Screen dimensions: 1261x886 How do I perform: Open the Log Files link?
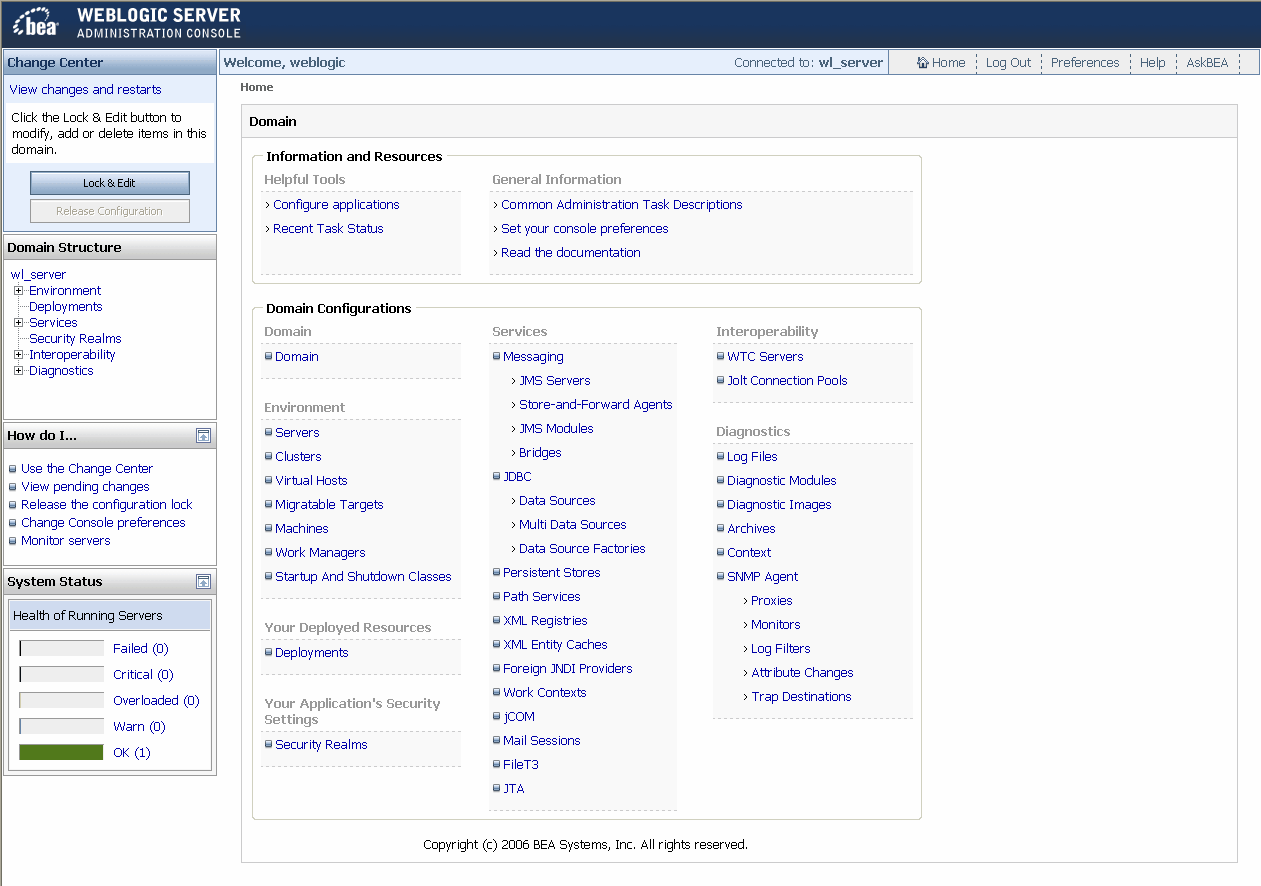(x=752, y=457)
